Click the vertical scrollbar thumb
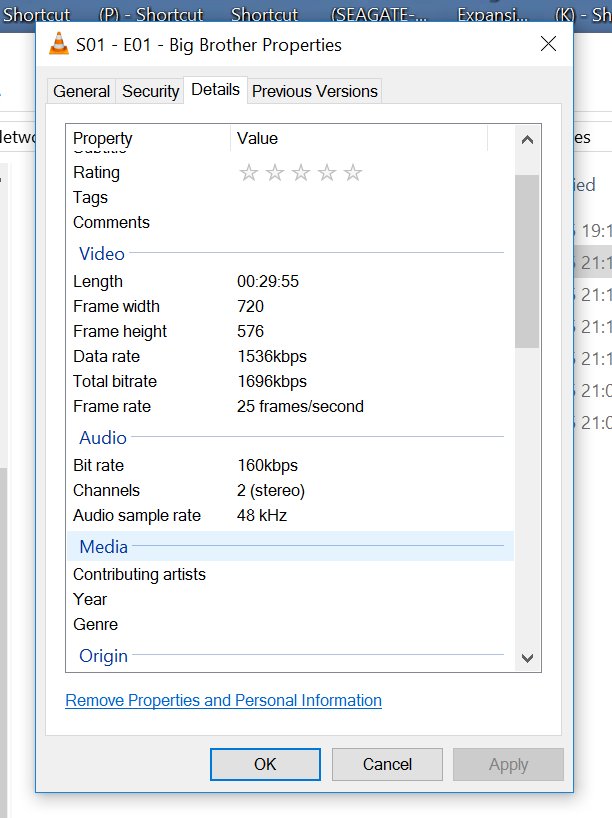Screen dimensions: 612x818 click(x=527, y=260)
